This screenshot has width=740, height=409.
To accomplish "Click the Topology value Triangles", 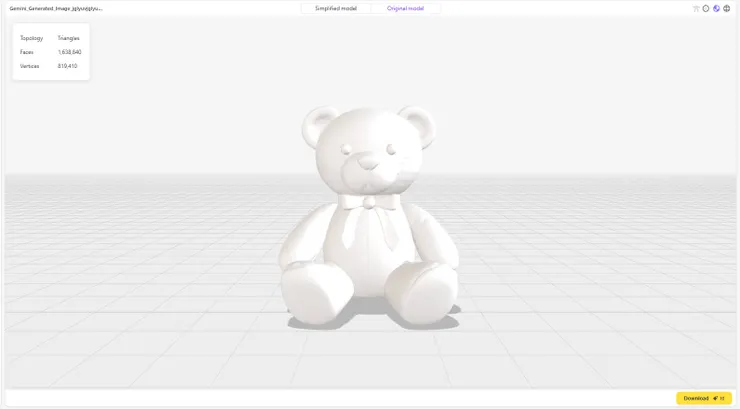I will [x=68, y=38].
